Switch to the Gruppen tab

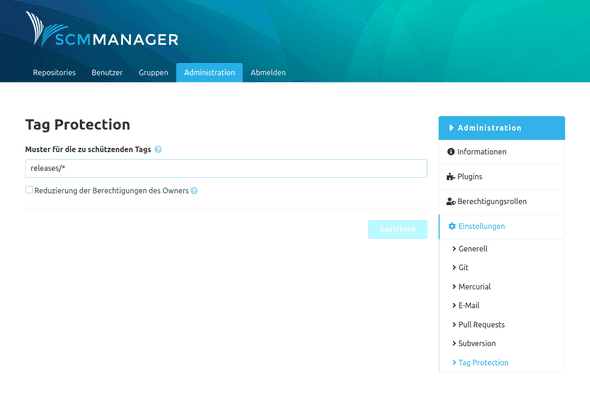tap(153, 73)
